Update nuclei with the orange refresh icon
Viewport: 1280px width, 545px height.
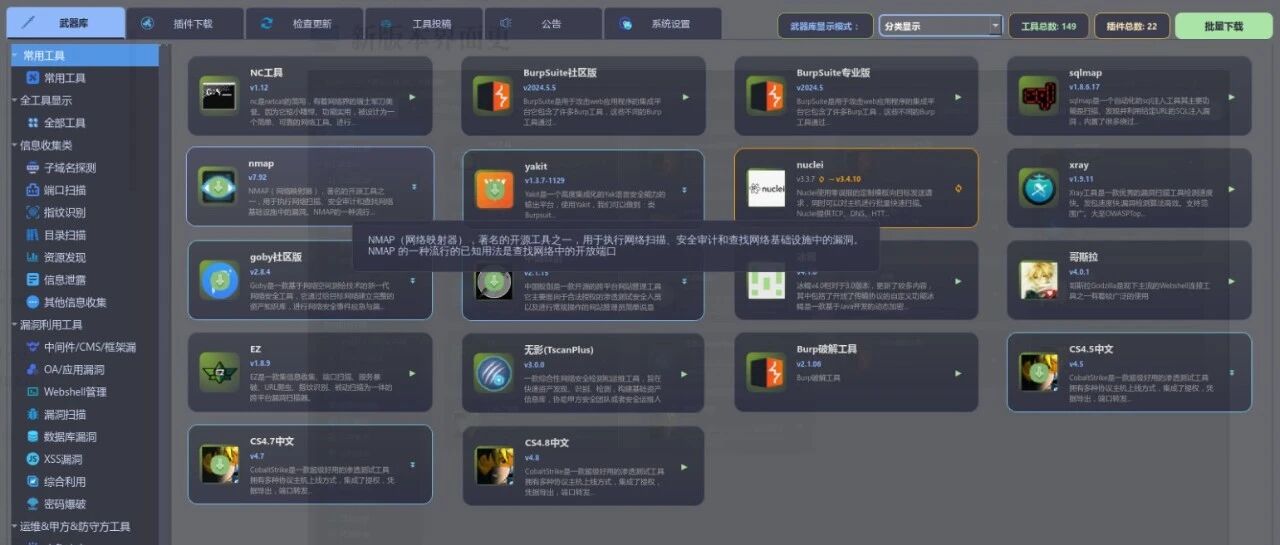coord(958,188)
